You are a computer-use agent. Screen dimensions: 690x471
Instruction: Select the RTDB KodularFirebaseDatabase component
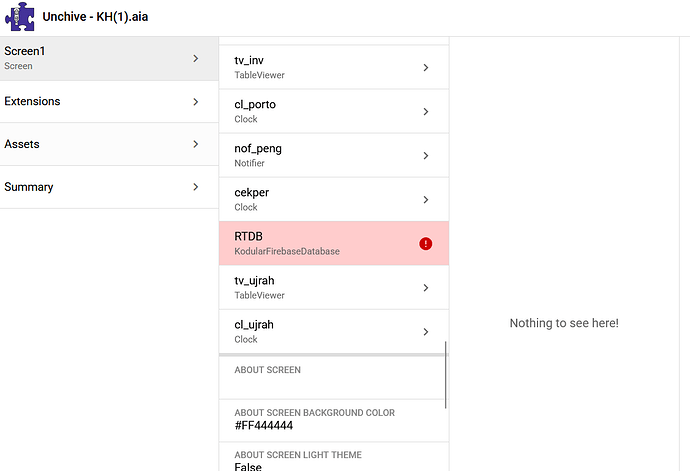[334, 243]
